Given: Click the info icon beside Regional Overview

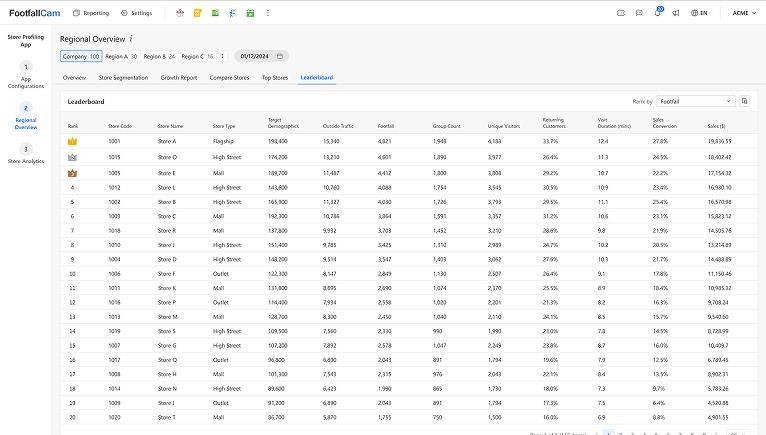Looking at the screenshot, I should (x=131, y=38).
